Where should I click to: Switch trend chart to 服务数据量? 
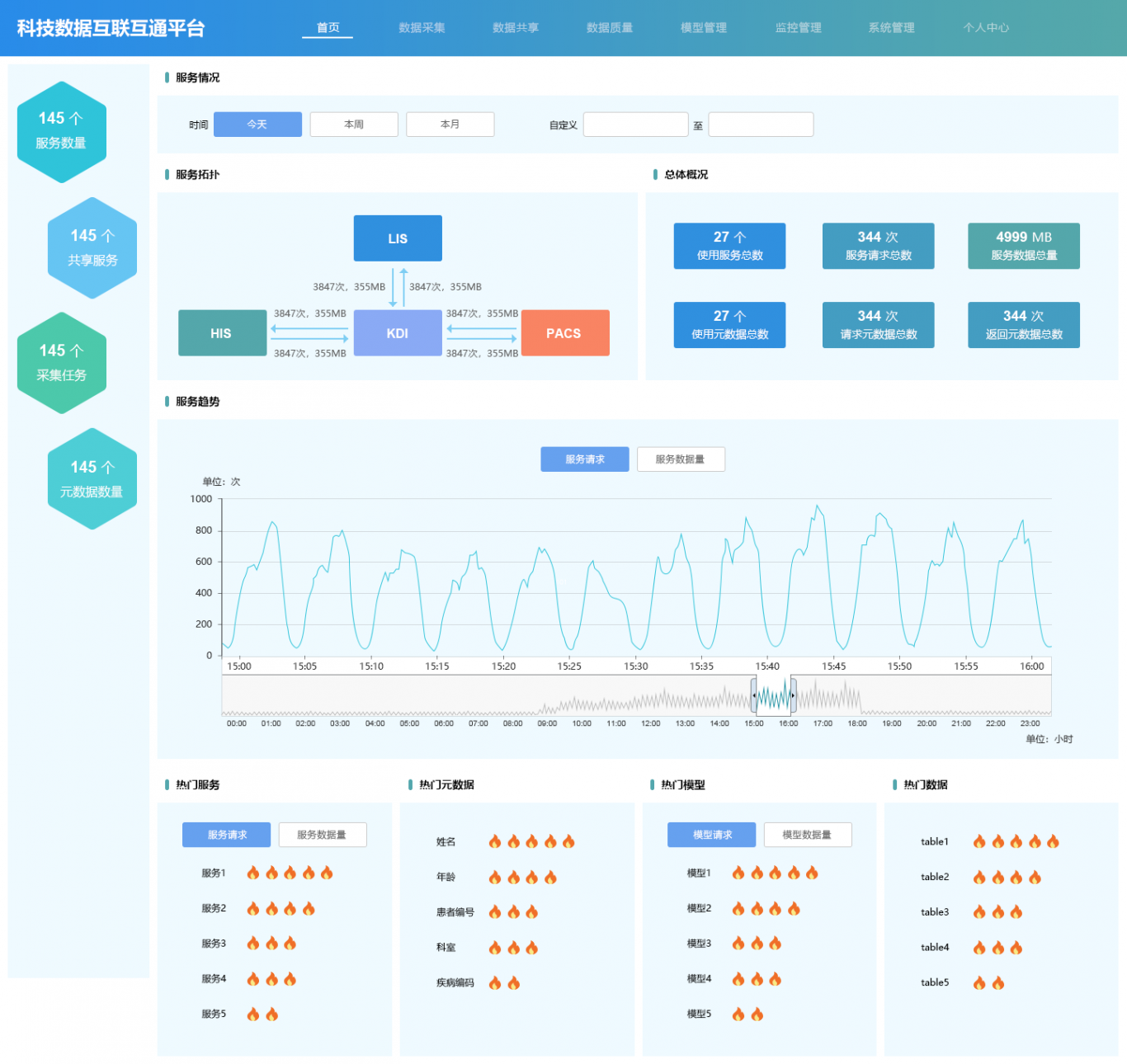click(x=681, y=459)
